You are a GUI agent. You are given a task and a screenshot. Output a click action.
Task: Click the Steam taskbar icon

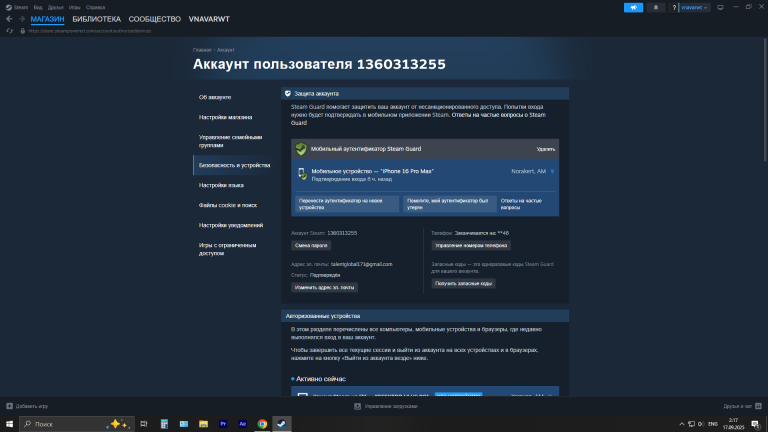(282, 424)
